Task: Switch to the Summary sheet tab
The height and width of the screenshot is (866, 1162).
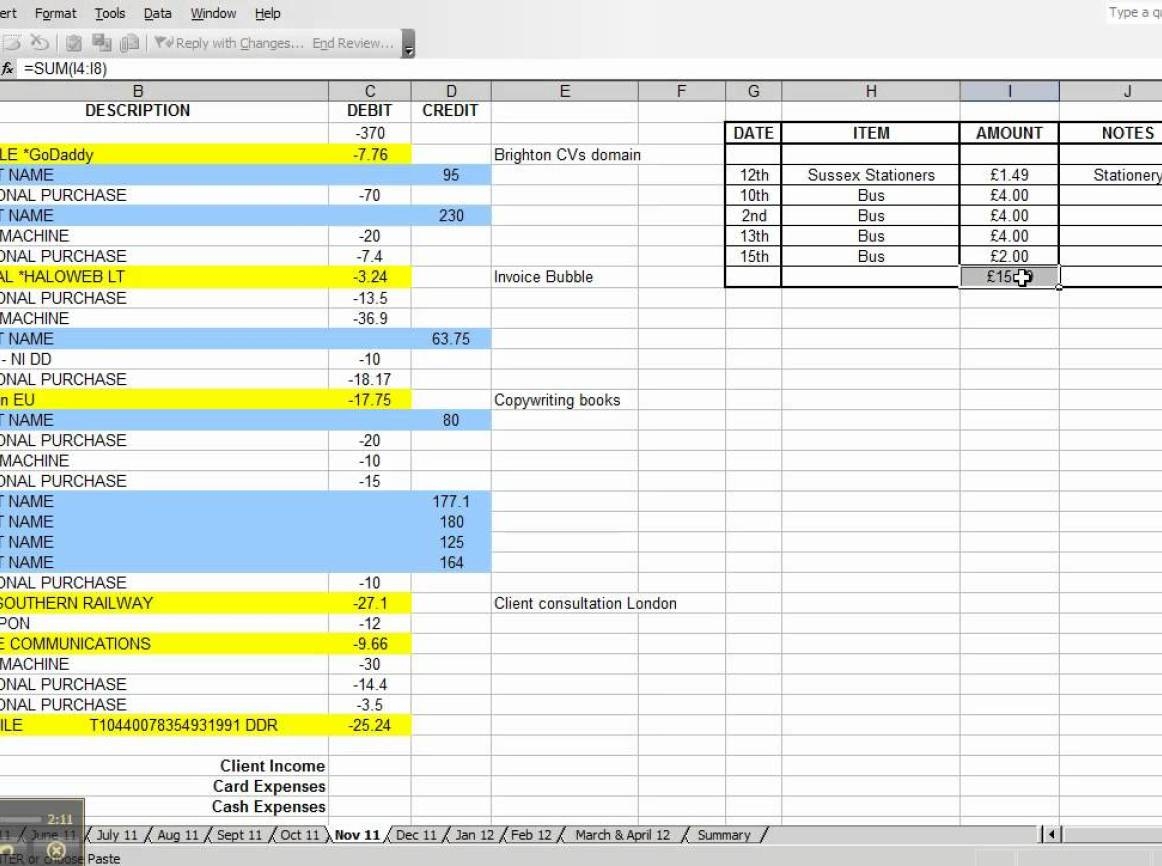Action: click(723, 834)
